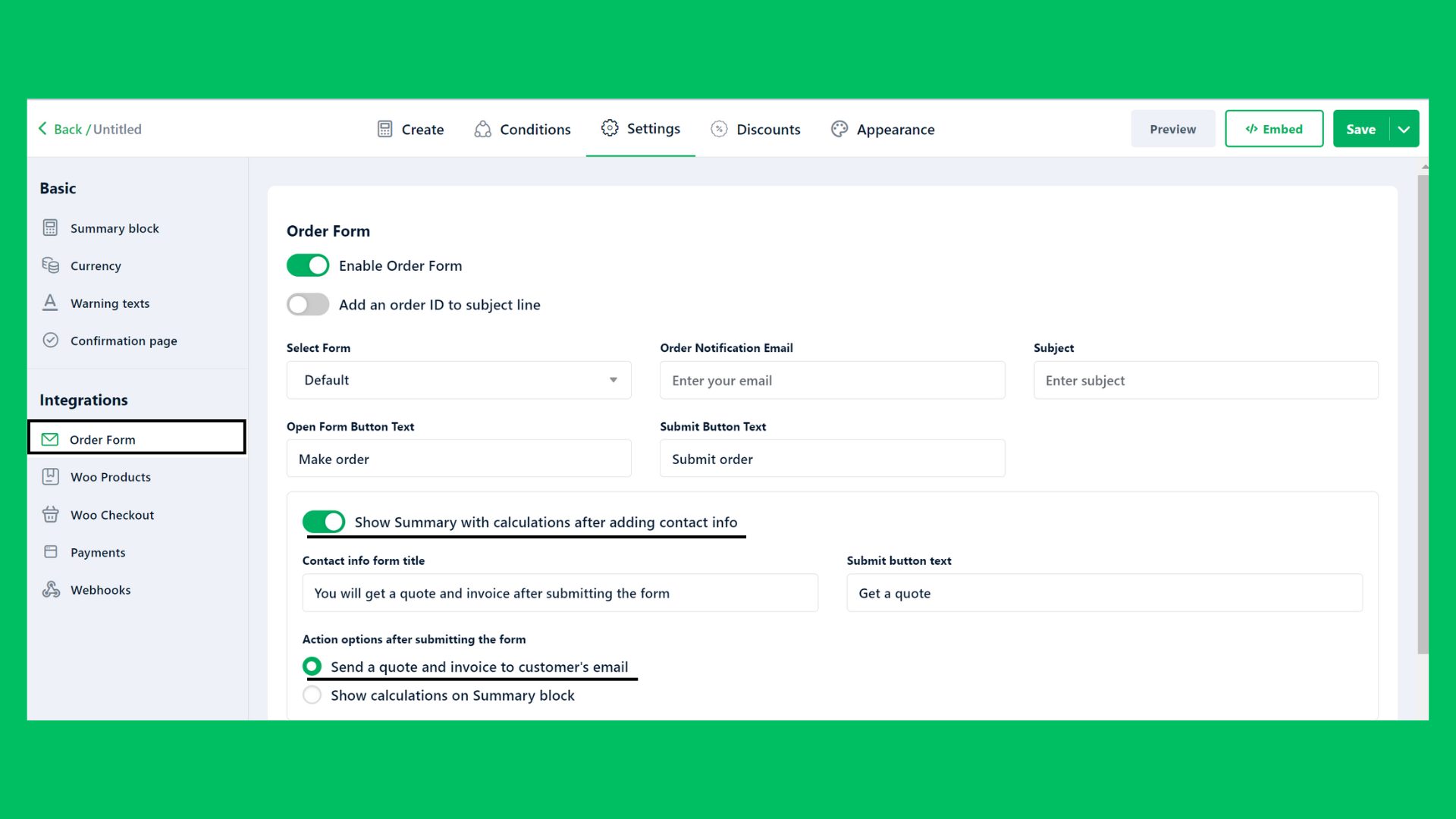Turn on Add an order ID toggle
The image size is (1456, 819).
click(308, 304)
